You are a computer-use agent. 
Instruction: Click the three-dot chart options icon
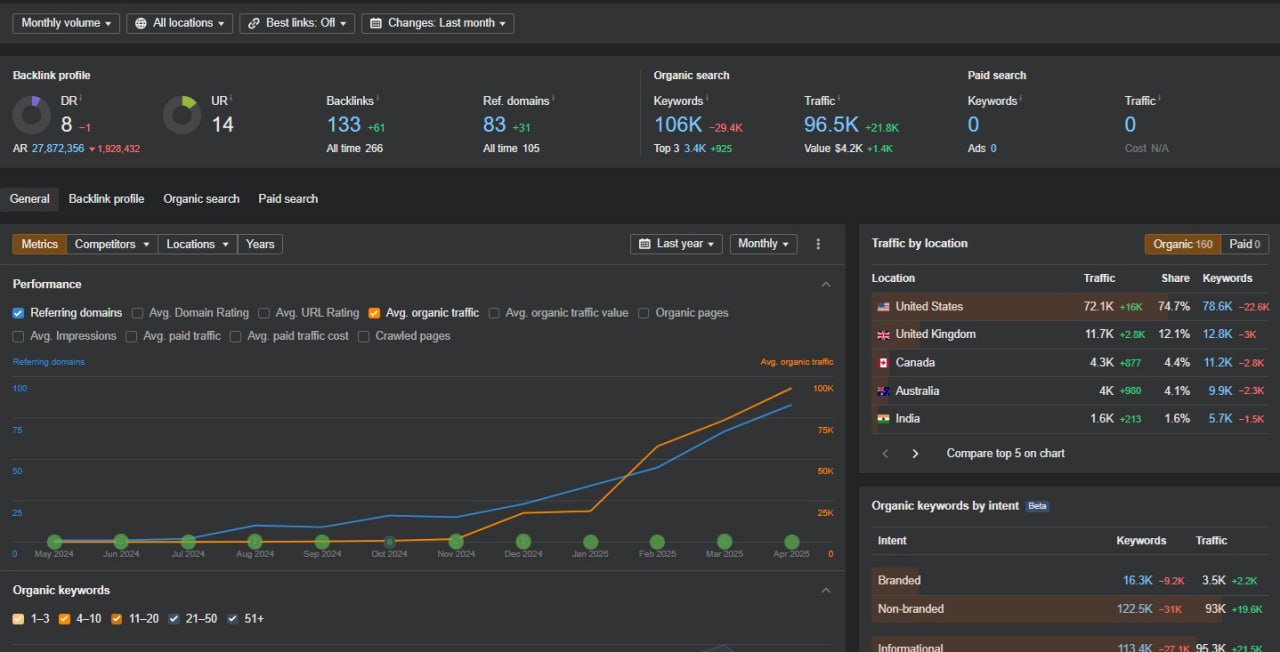pyautogui.click(x=818, y=244)
